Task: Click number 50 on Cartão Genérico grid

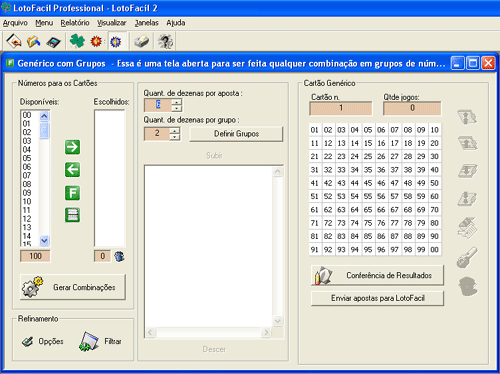Action: click(434, 183)
